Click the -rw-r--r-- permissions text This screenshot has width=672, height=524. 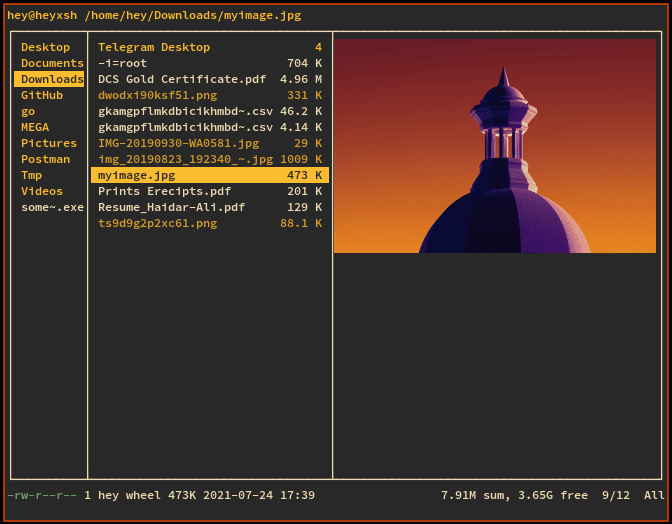click(x=42, y=495)
